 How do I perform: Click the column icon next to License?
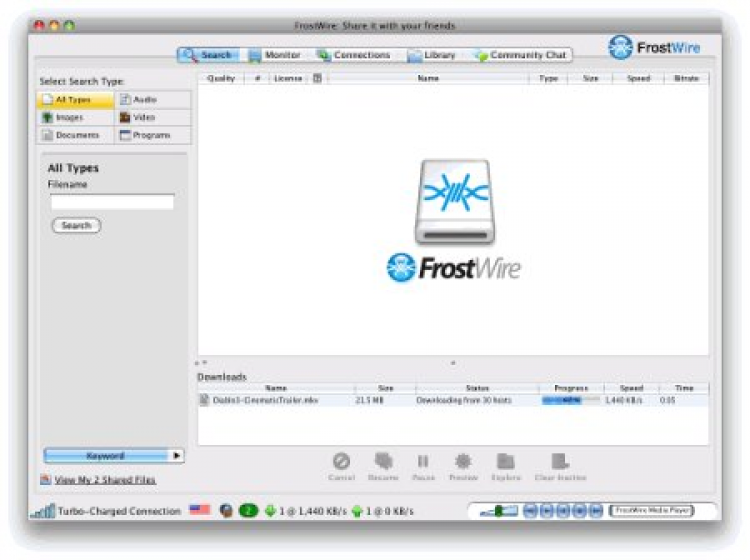tap(317, 78)
